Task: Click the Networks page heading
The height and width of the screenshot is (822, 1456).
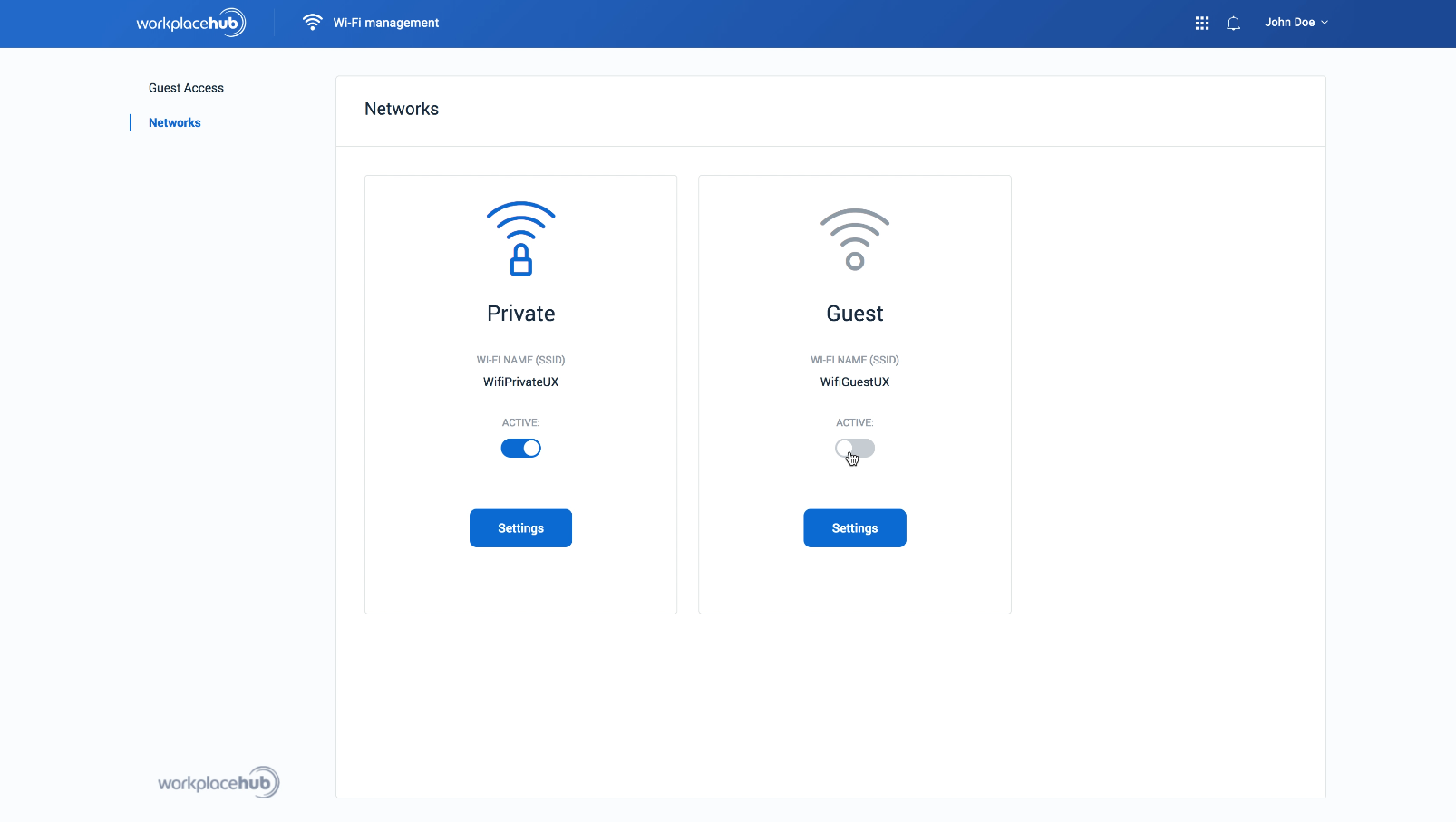Action: click(401, 109)
